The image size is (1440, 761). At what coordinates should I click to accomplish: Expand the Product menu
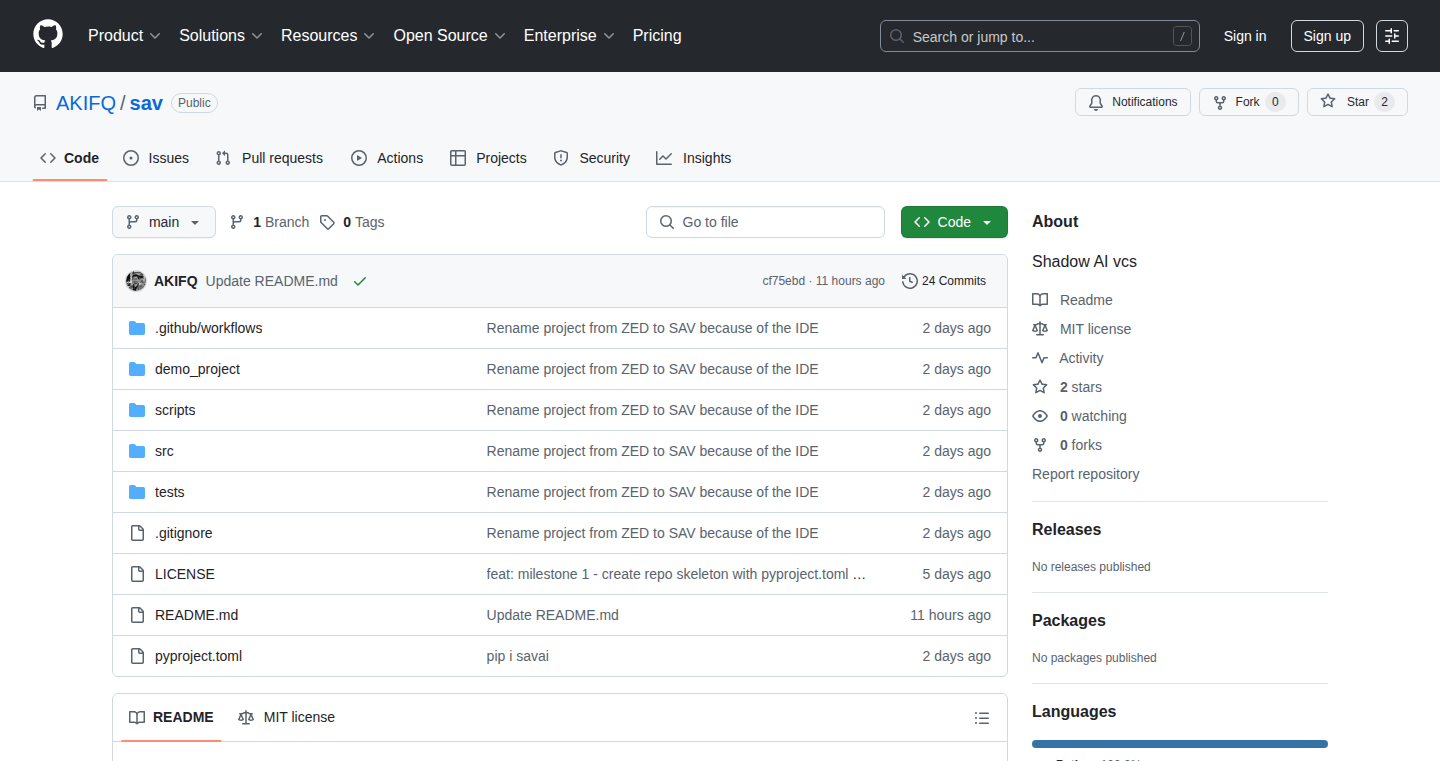pos(124,36)
